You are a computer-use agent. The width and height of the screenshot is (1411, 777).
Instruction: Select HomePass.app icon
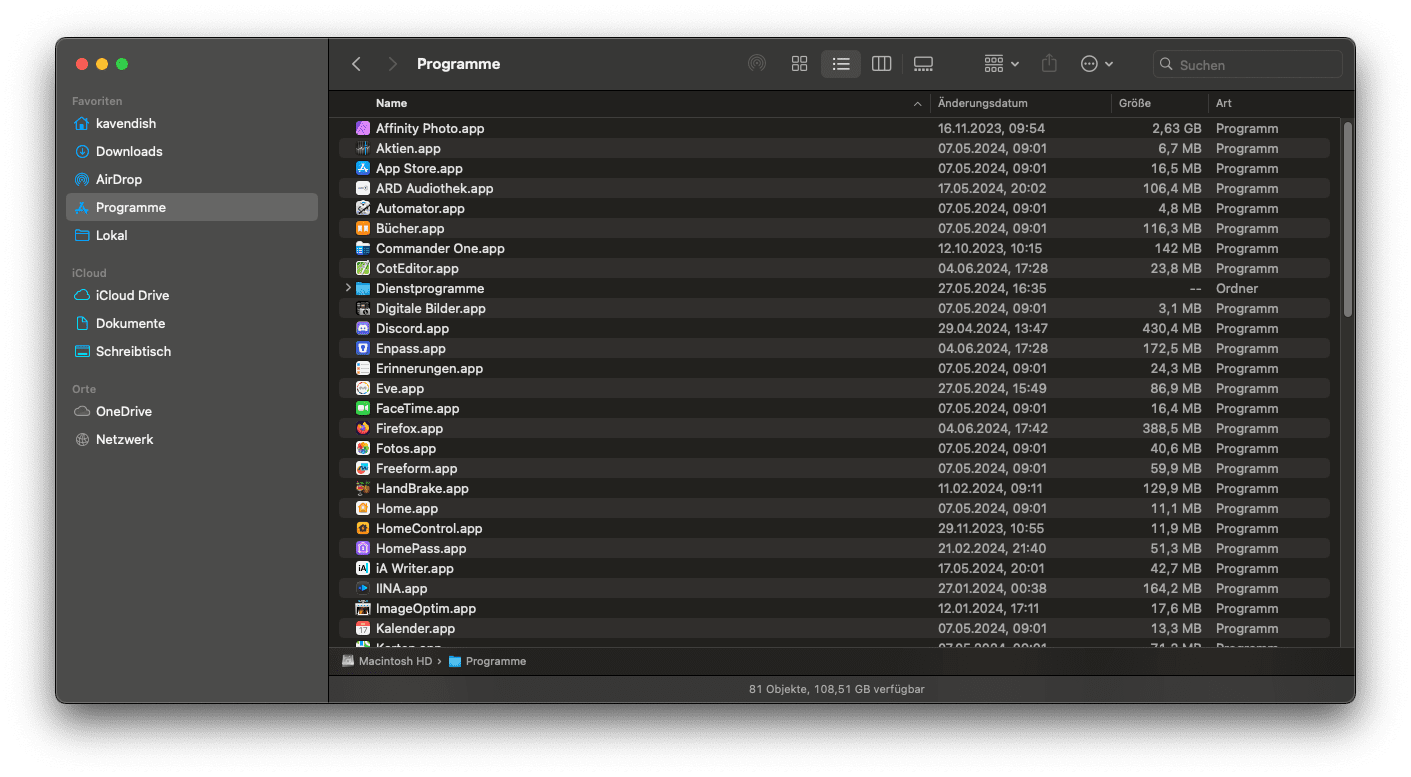363,548
